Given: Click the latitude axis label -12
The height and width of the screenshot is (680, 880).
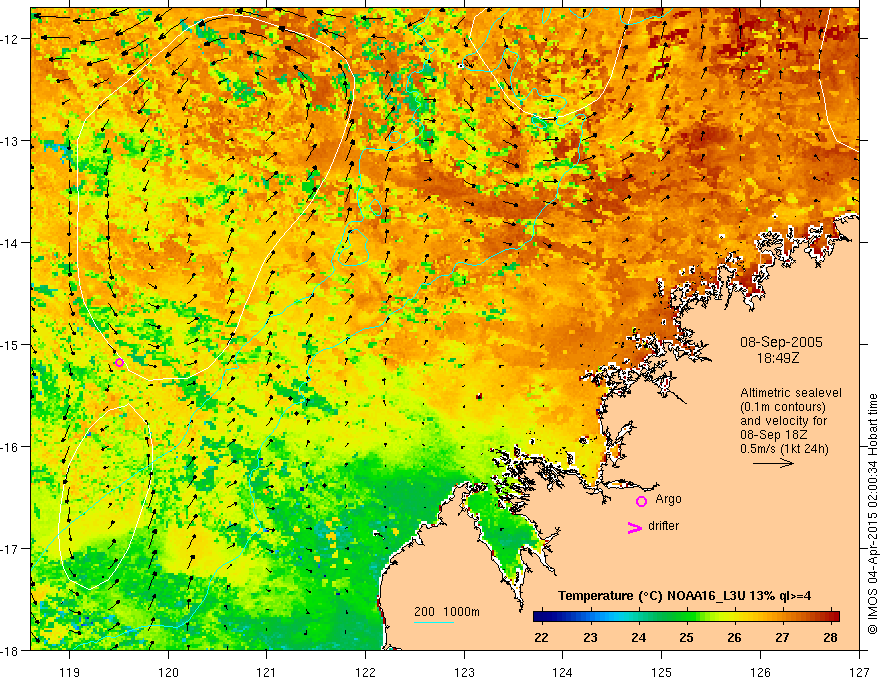Looking at the screenshot, I should pyautogui.click(x=10, y=39).
